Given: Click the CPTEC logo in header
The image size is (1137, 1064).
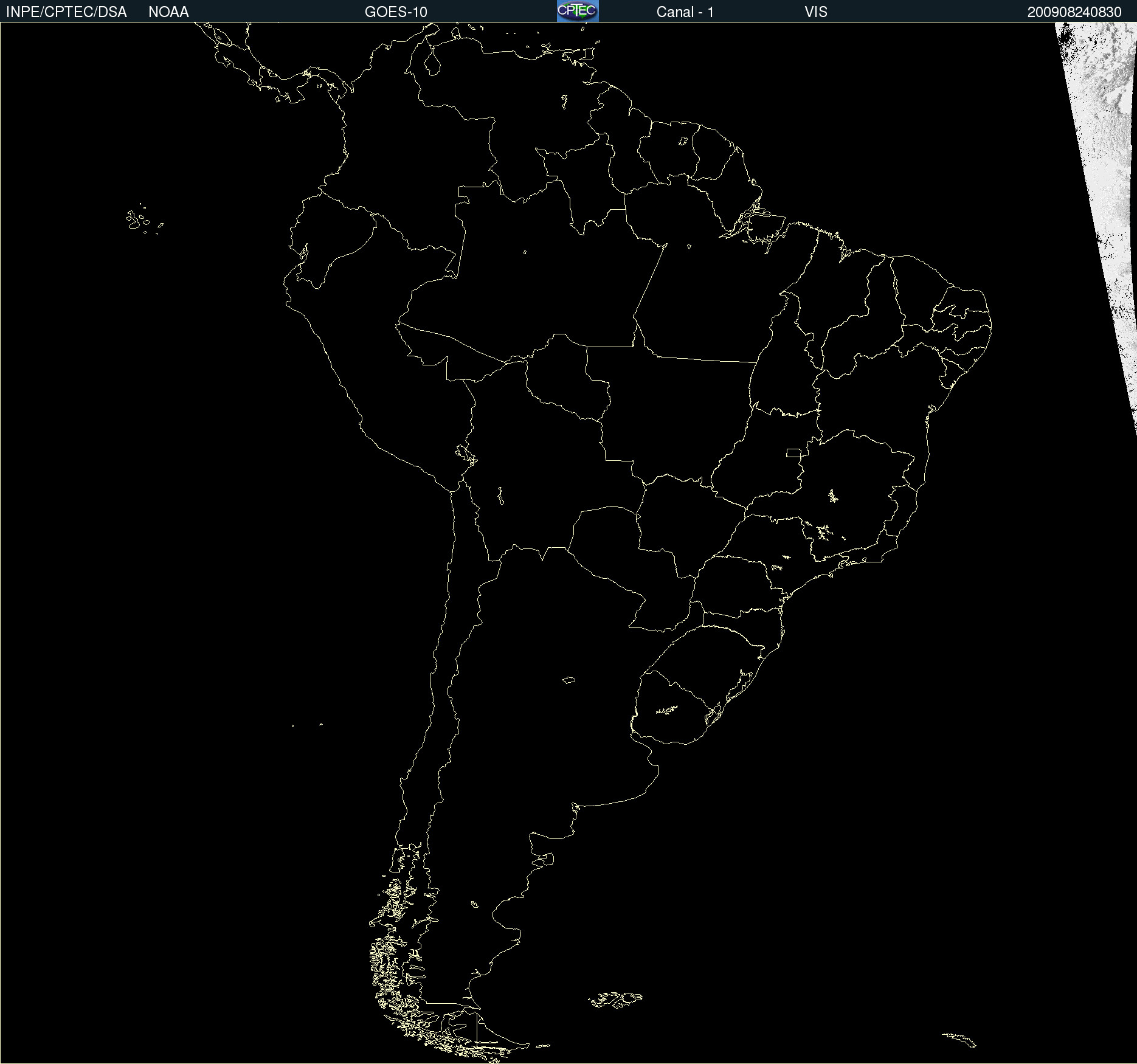Looking at the screenshot, I should point(578,11).
